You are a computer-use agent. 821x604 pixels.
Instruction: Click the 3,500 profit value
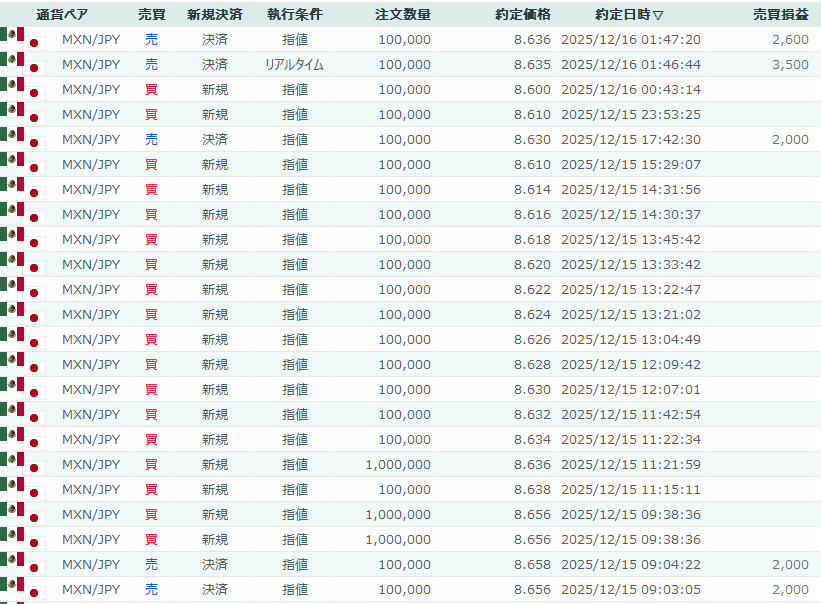[790, 65]
